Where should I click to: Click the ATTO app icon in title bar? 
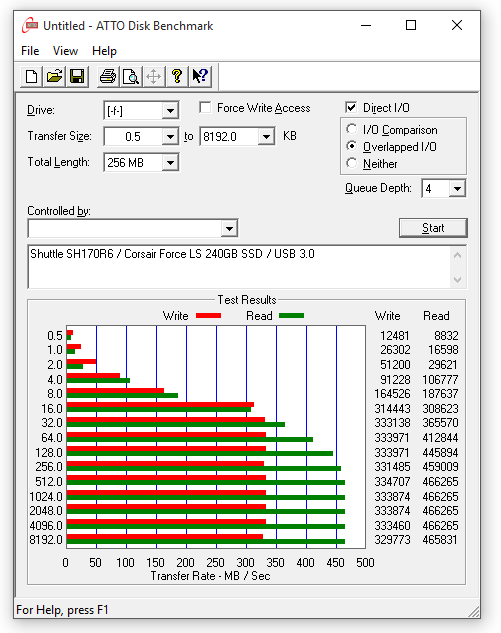[x=30, y=25]
